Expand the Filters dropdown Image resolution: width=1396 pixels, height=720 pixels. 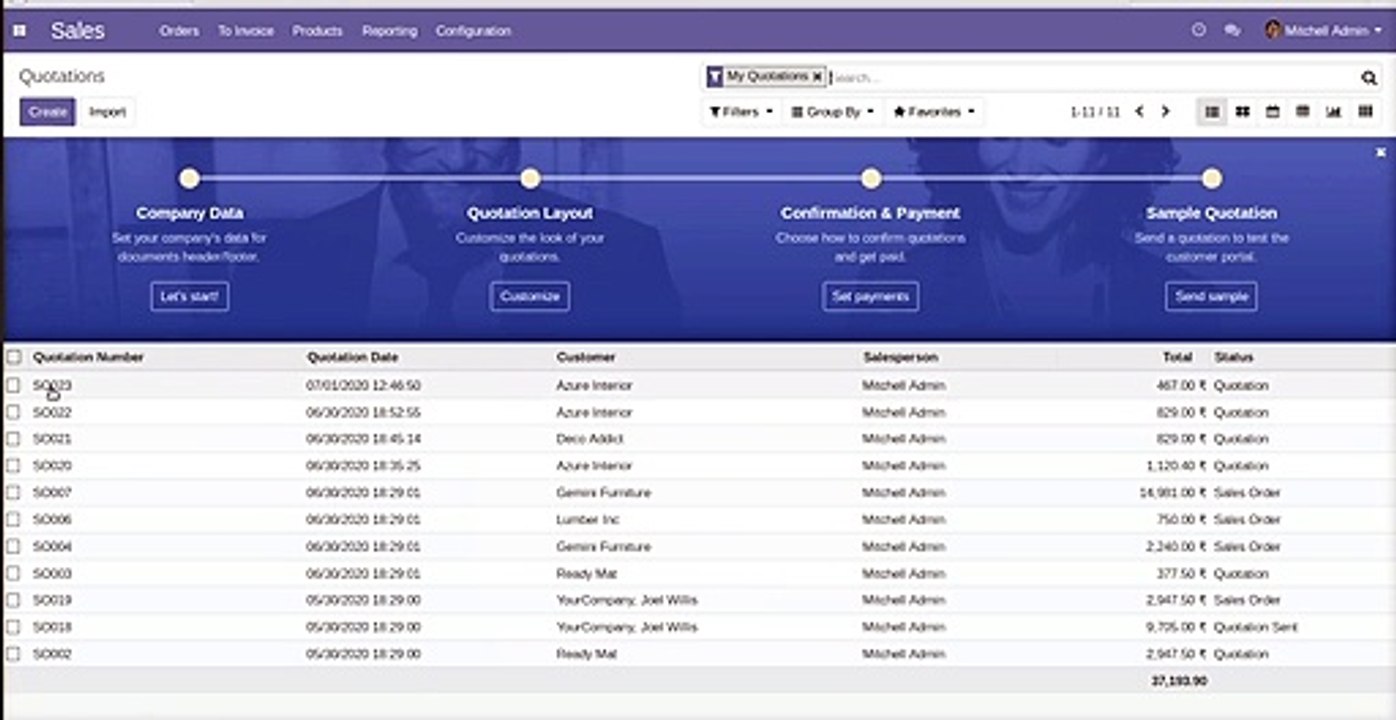tap(741, 112)
